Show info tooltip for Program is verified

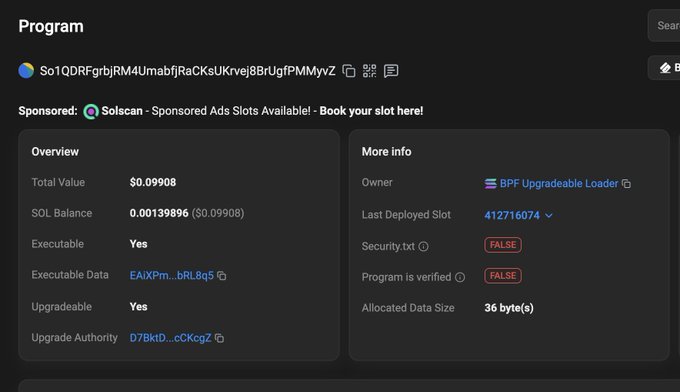(x=460, y=278)
